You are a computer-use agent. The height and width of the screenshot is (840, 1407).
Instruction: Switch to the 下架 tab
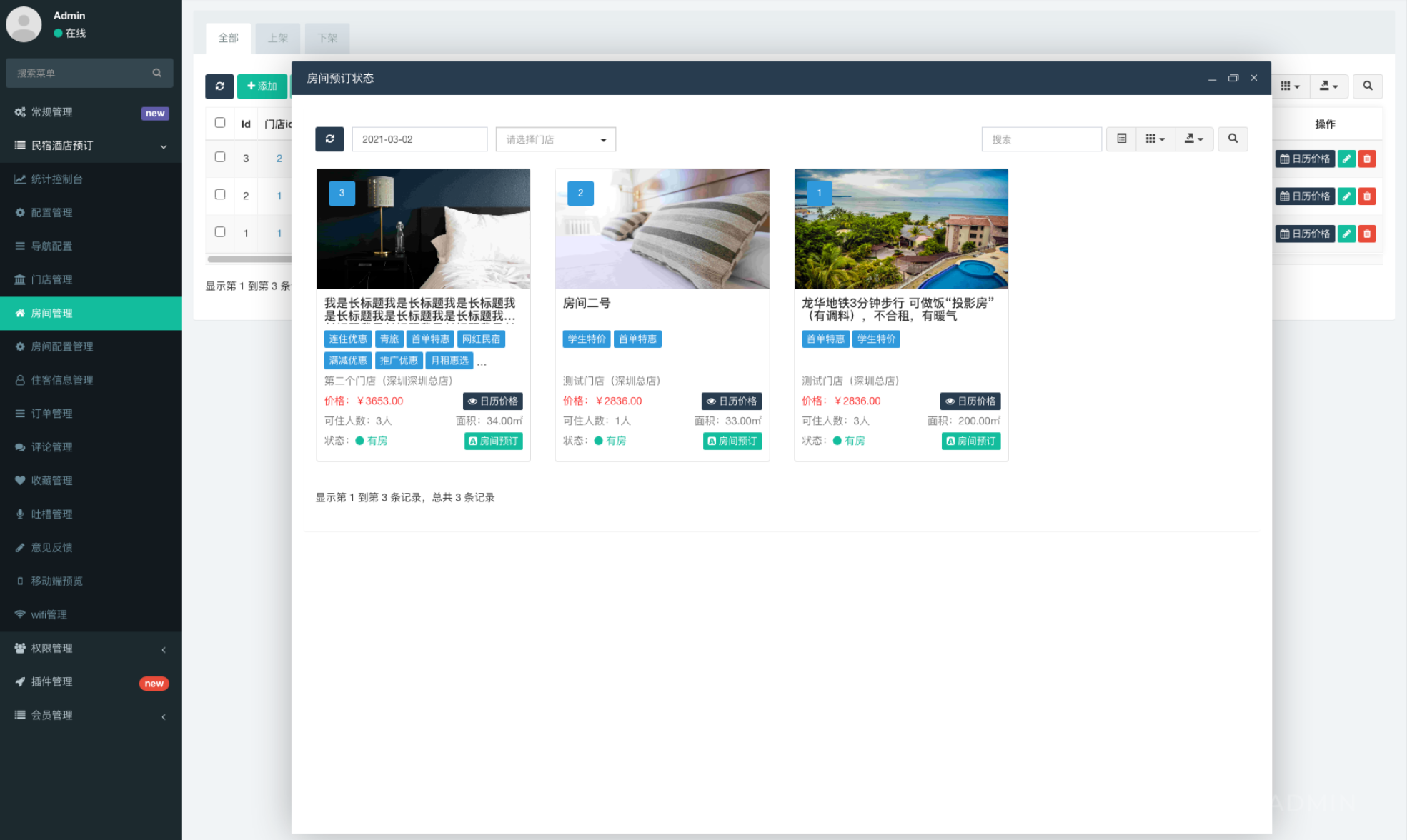click(327, 38)
